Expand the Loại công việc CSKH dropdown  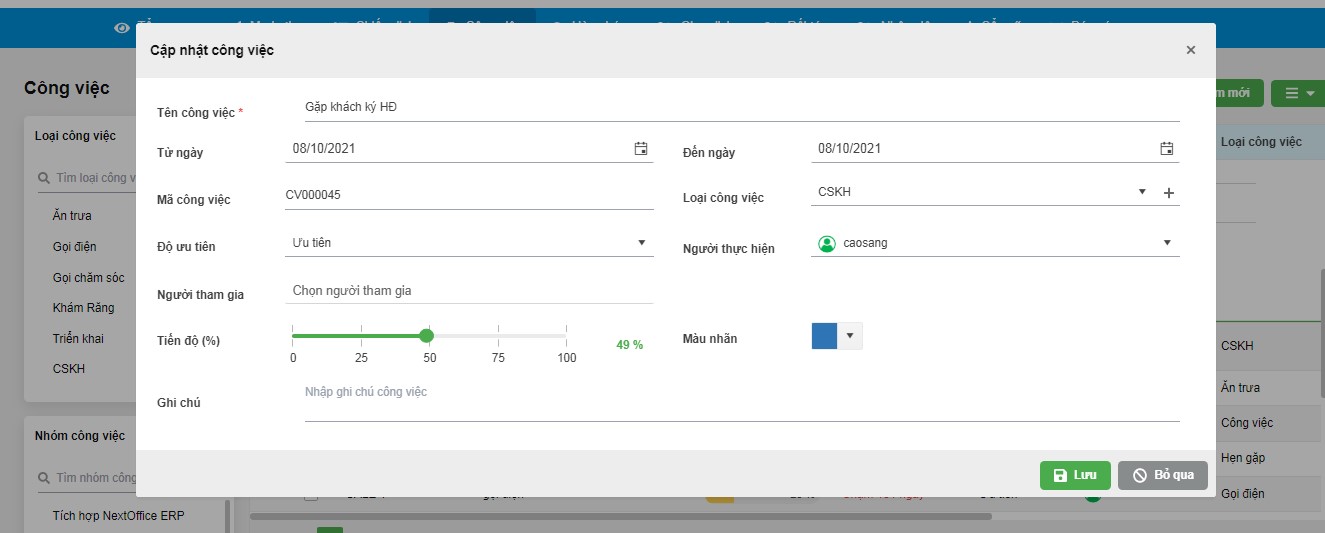[1142, 192]
